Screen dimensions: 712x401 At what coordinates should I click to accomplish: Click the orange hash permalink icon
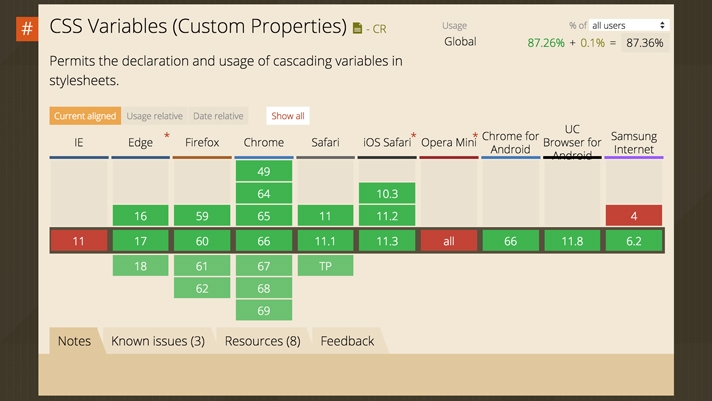27,29
